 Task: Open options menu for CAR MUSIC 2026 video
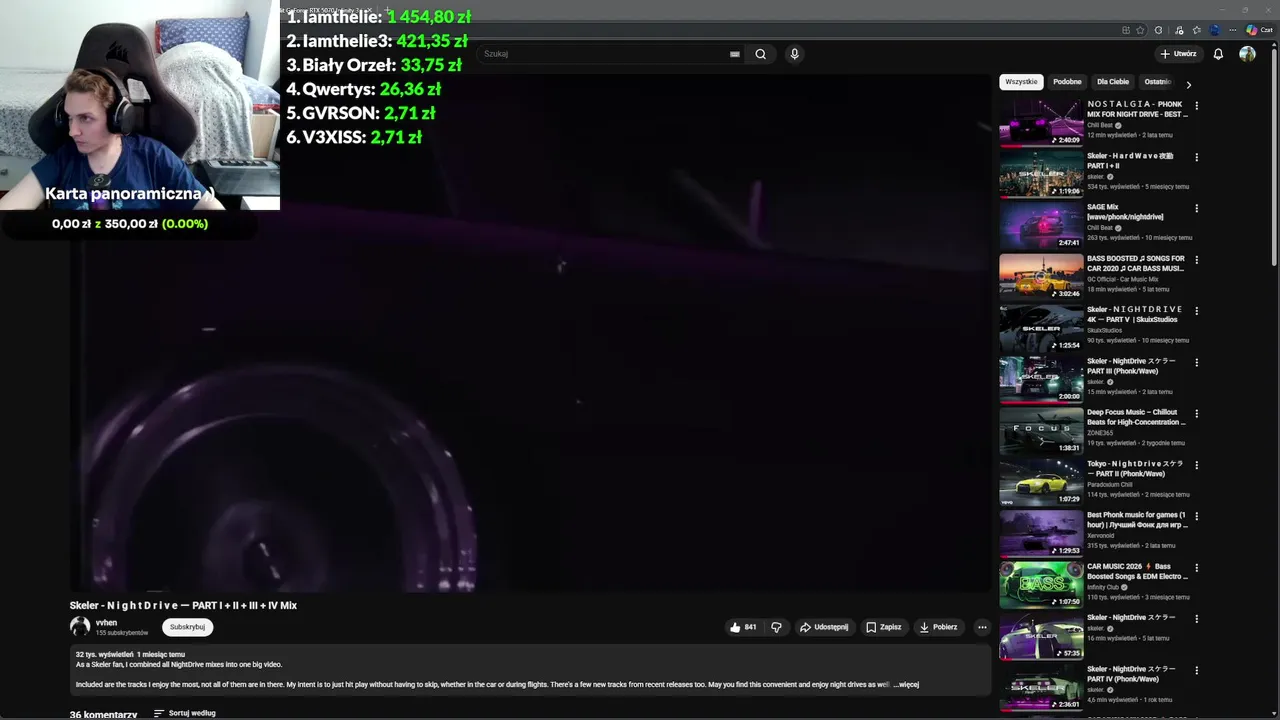click(1196, 568)
